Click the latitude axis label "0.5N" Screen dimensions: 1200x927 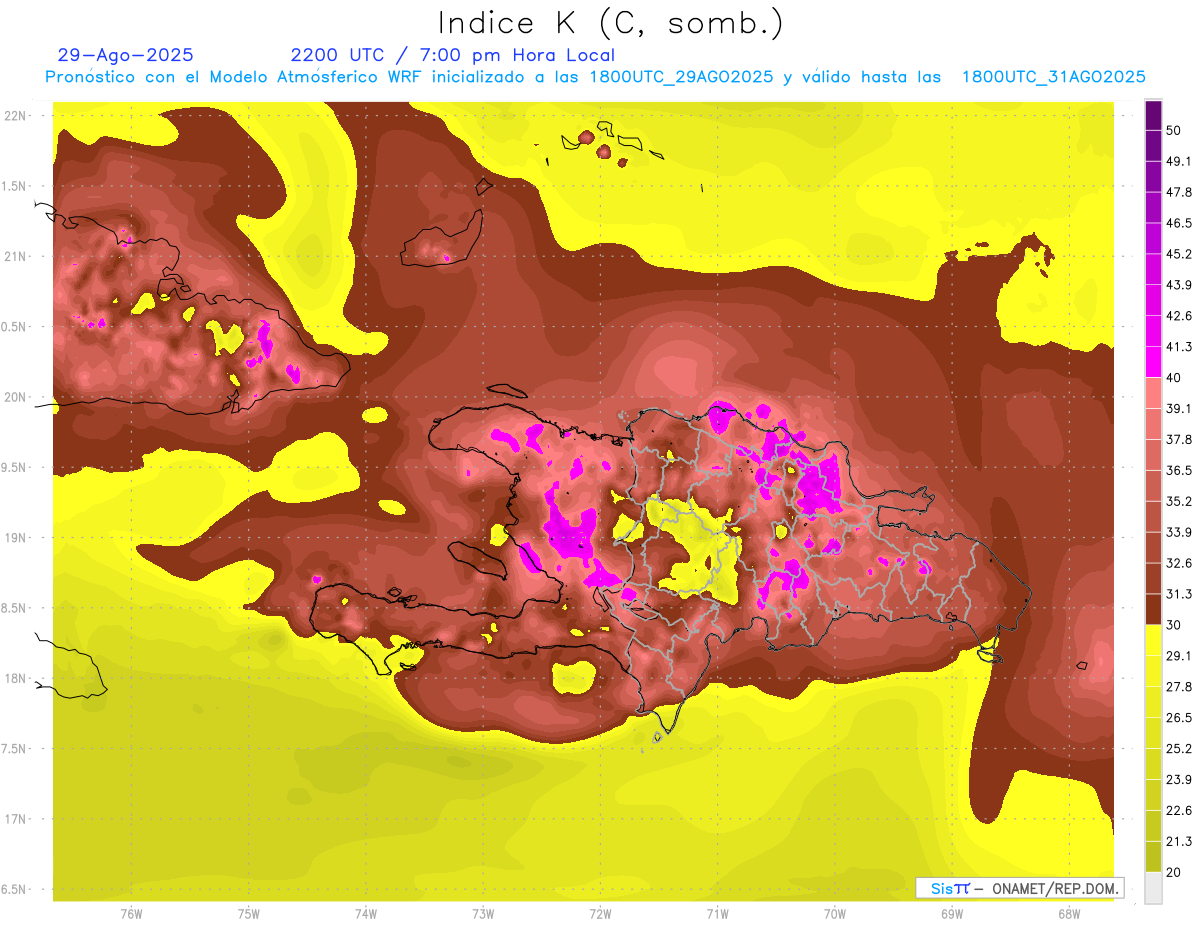15,326
